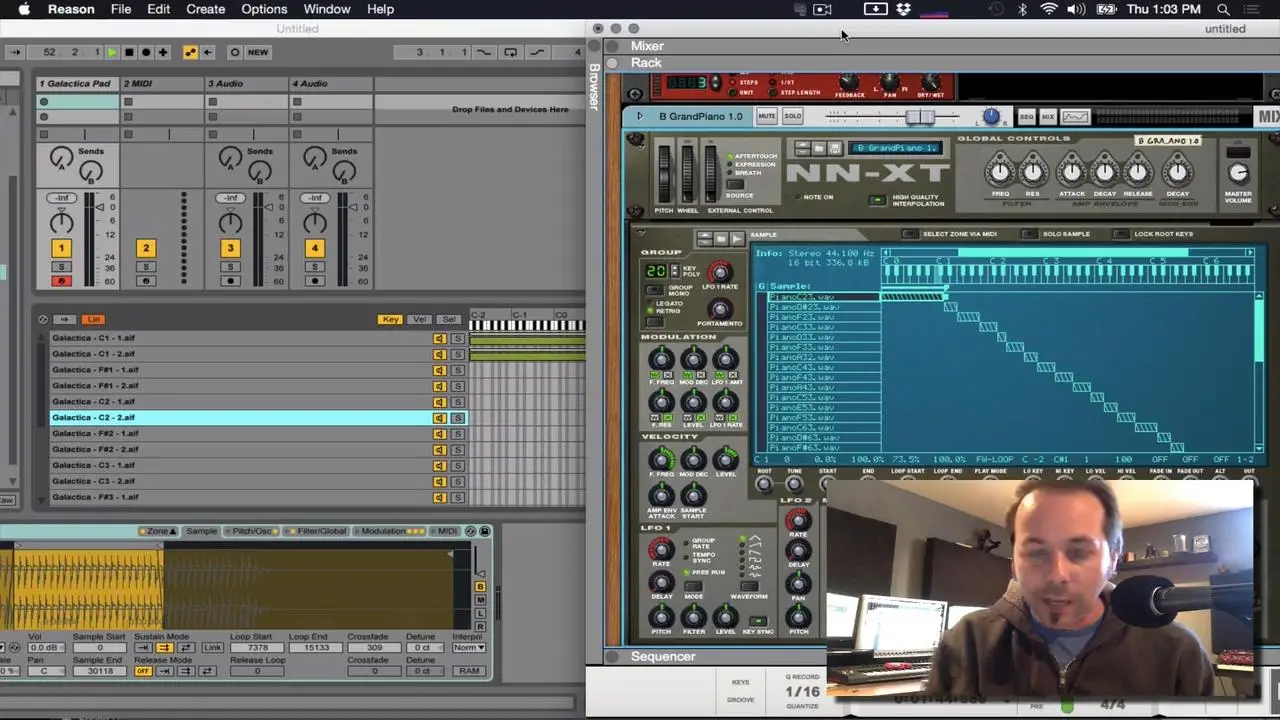
Task: Open the Sample tab in Sampler
Action: click(201, 531)
